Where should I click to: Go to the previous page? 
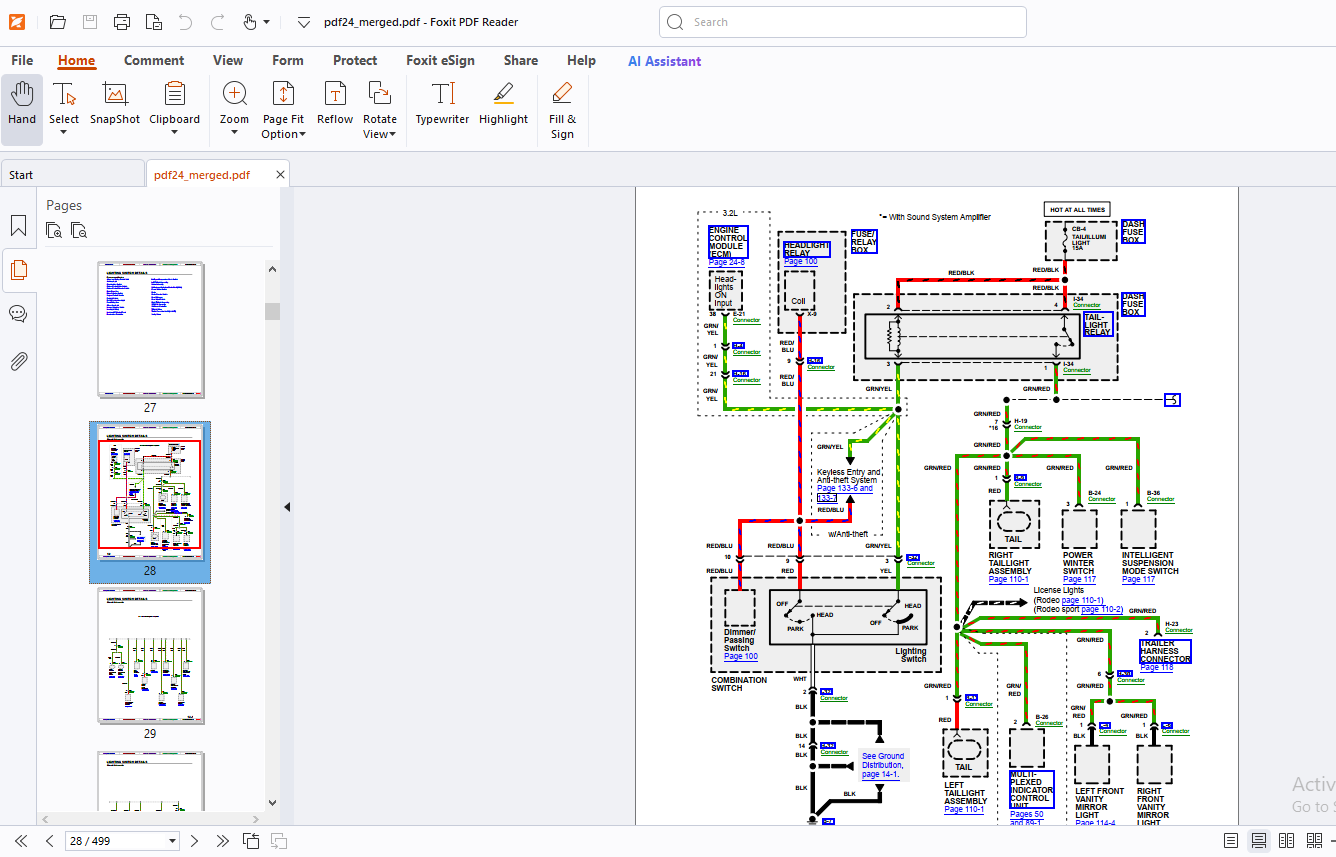(49, 841)
